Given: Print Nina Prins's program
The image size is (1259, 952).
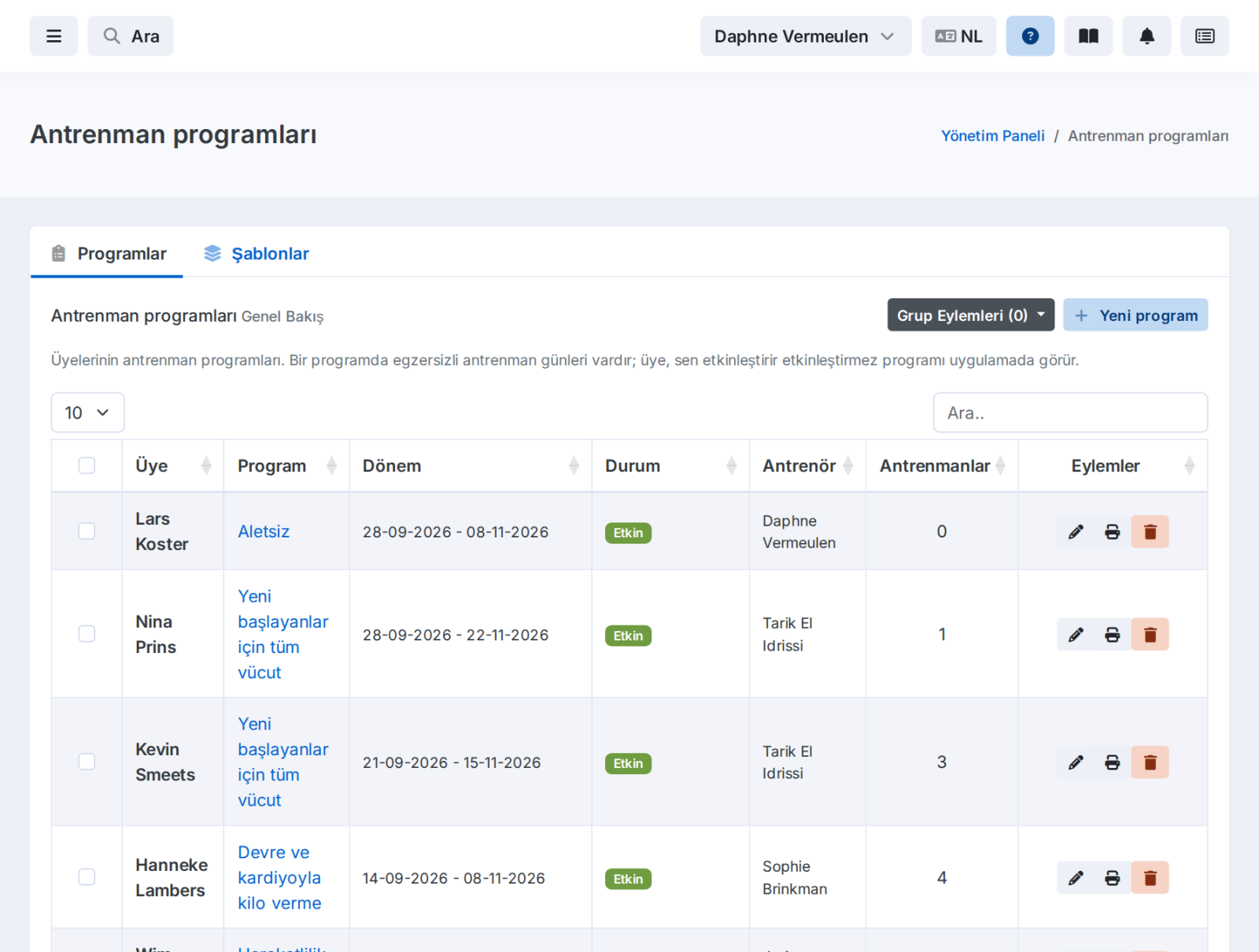Looking at the screenshot, I should [1112, 634].
